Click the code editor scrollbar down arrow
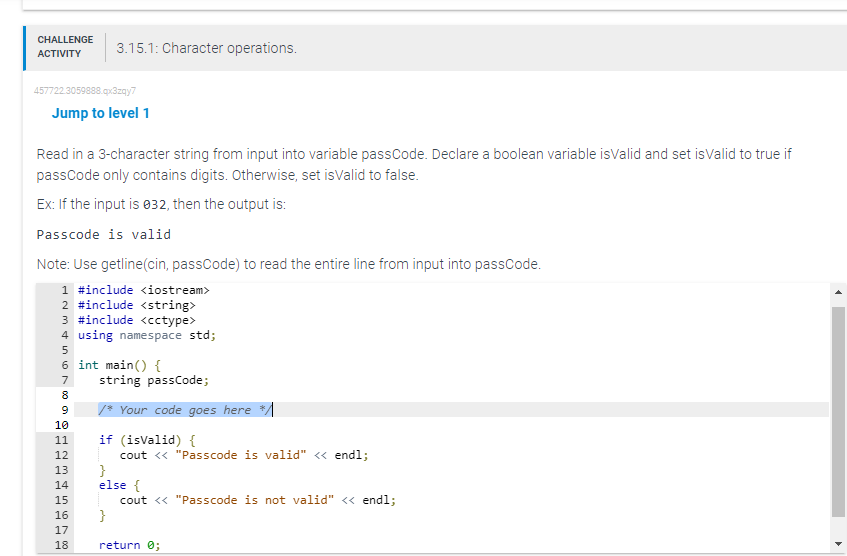Viewport: 847px width, 556px height. click(x=838, y=544)
